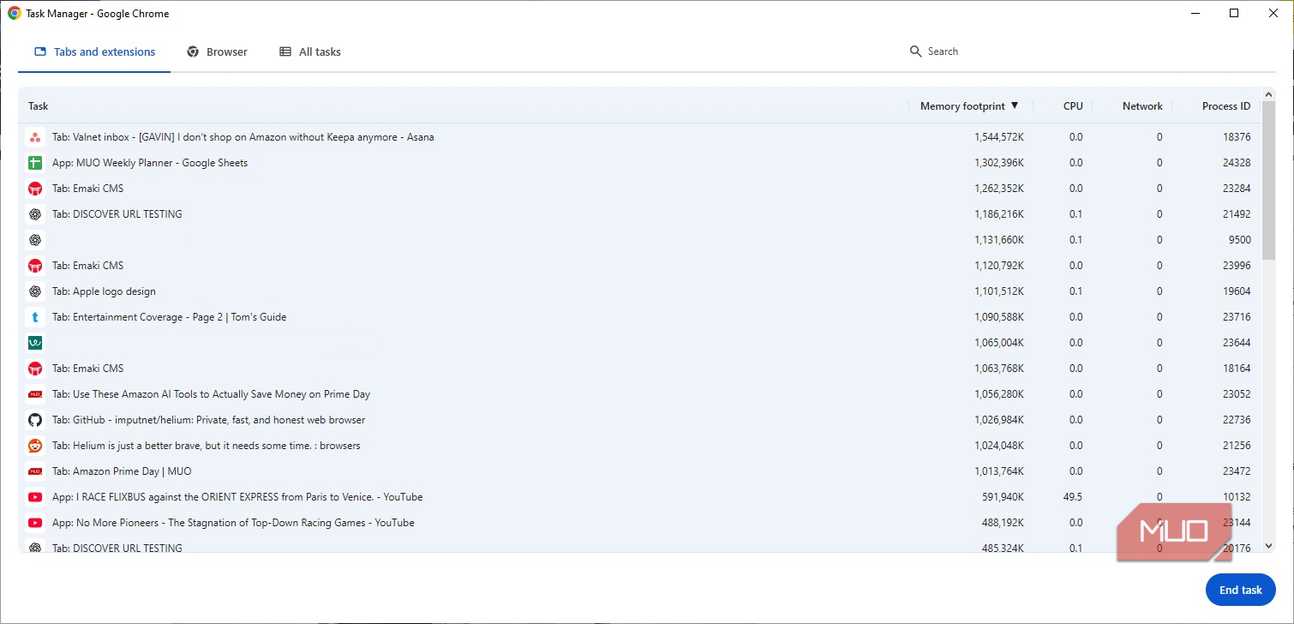Click the End task button

coord(1240,590)
